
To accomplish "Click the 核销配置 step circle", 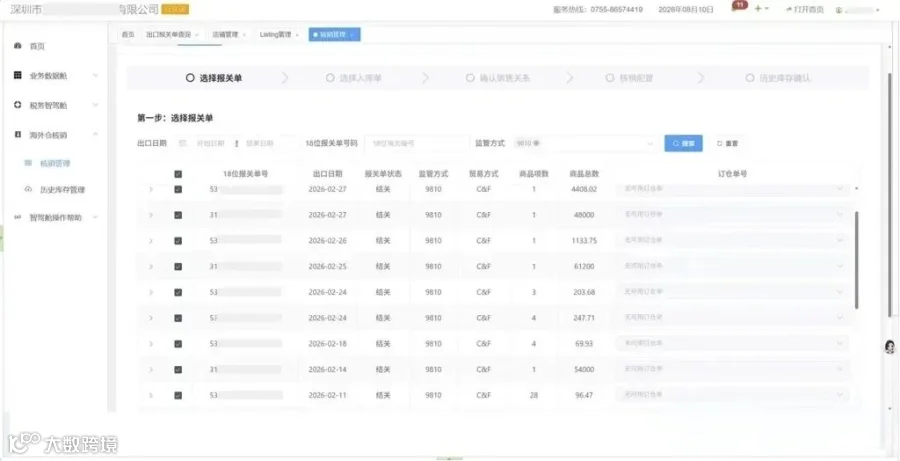I will (x=610, y=78).
